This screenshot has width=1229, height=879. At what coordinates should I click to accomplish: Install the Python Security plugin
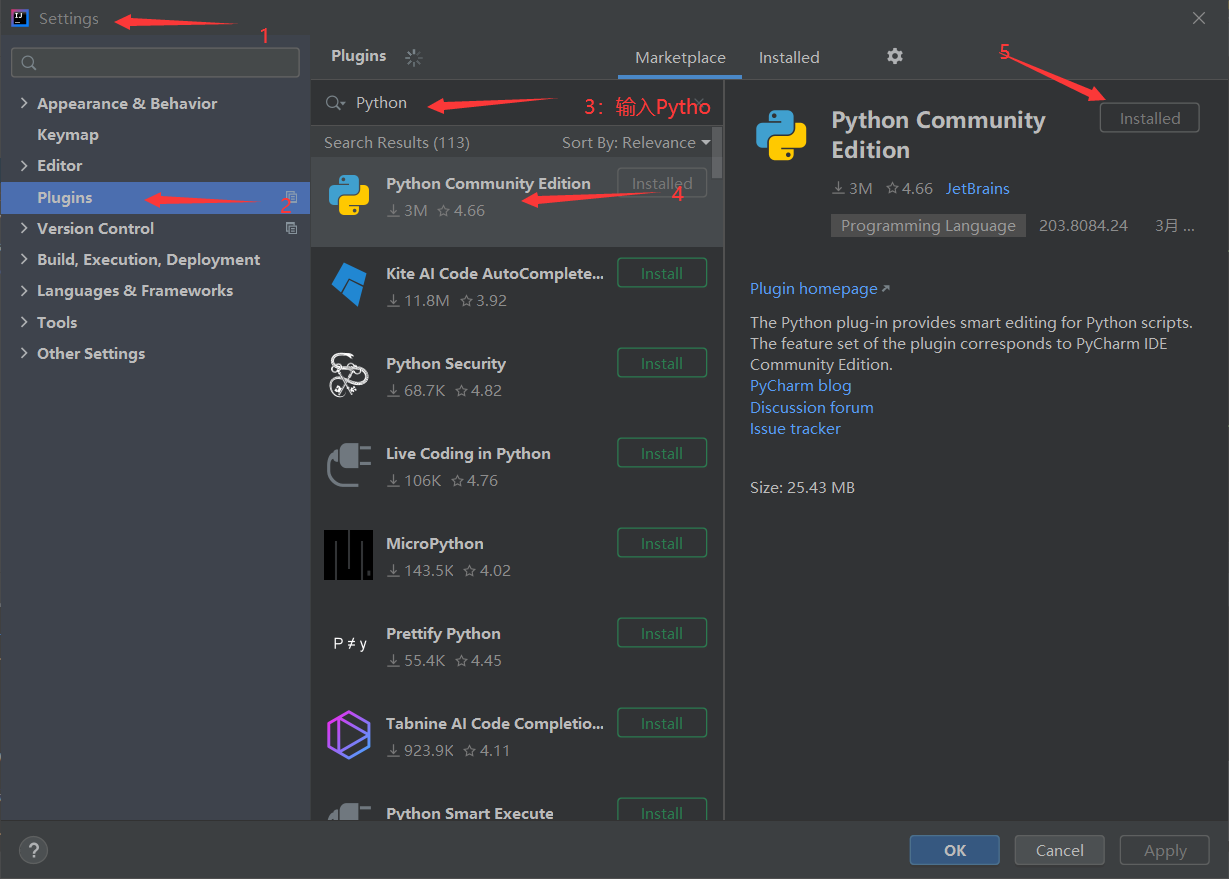click(662, 363)
